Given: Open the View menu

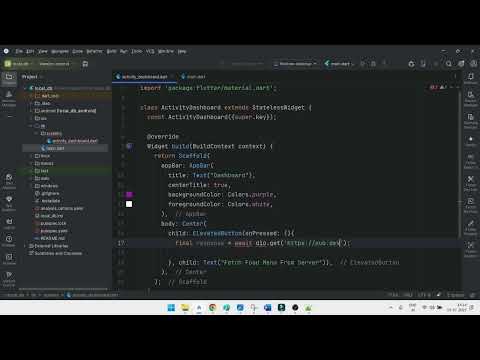Looking at the screenshot, I should (x=43, y=51).
